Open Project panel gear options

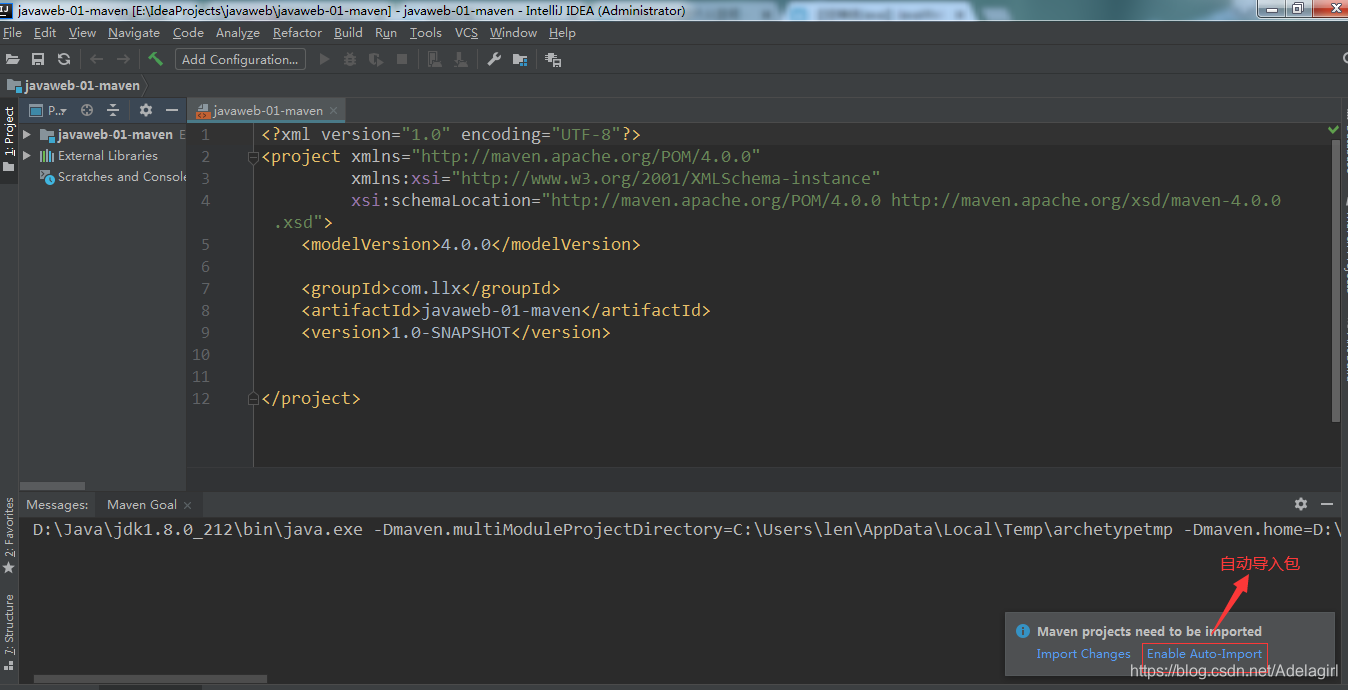(146, 110)
